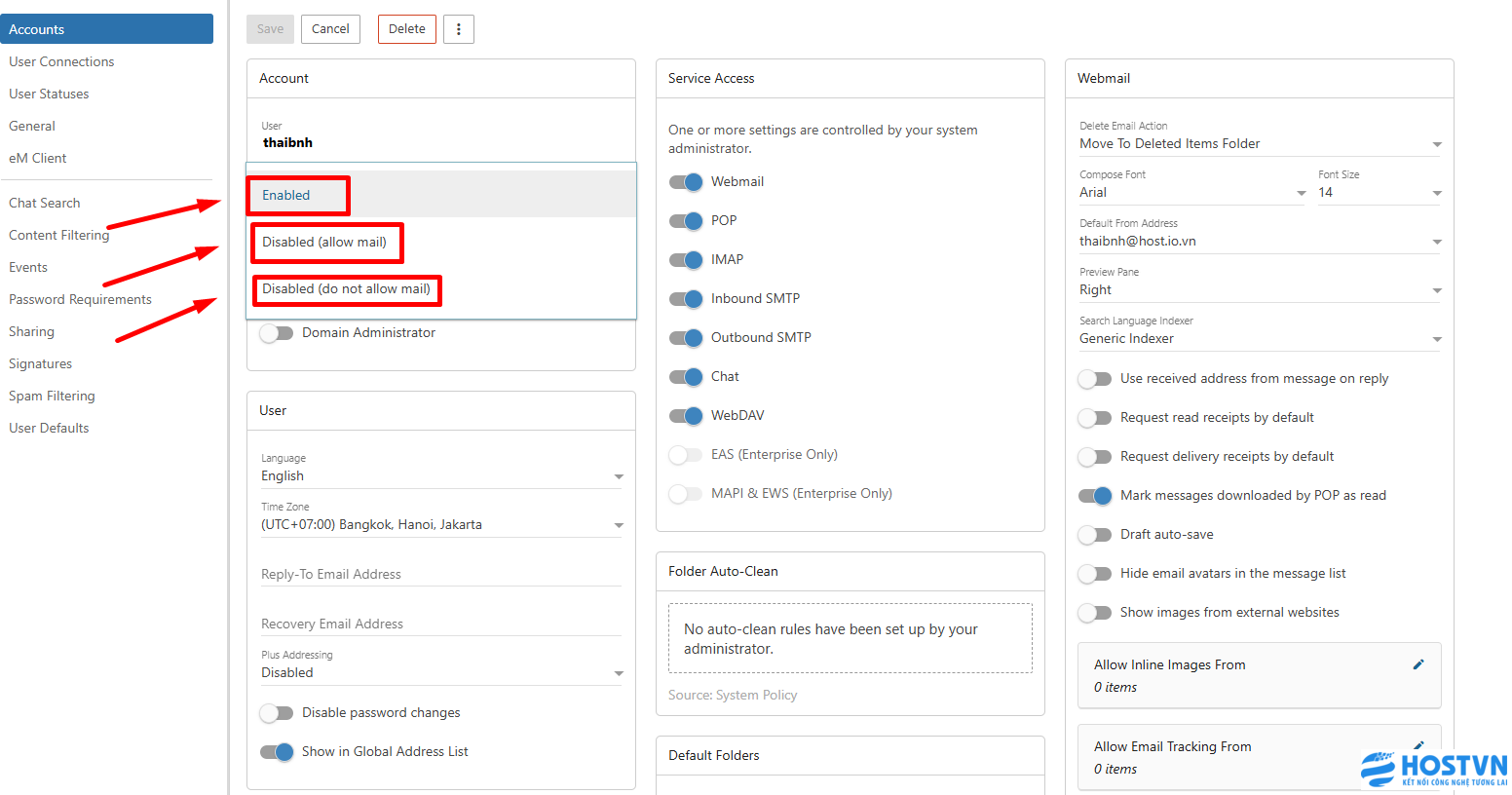Open the Time Zone dropdown
Image resolution: width=1512 pixels, height=795 pixels.
pyautogui.click(x=441, y=525)
